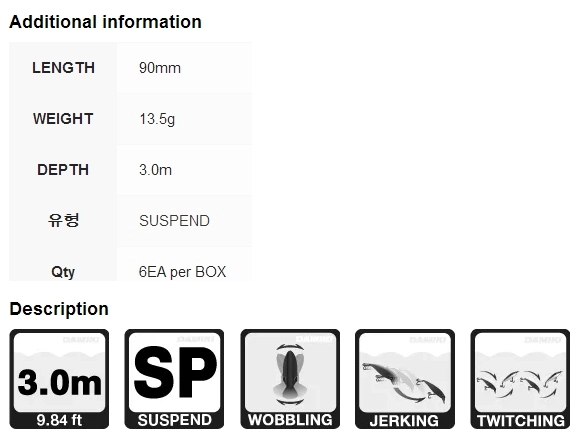Select the Qty row label
Screen dimensions: 576x440
coord(63,272)
